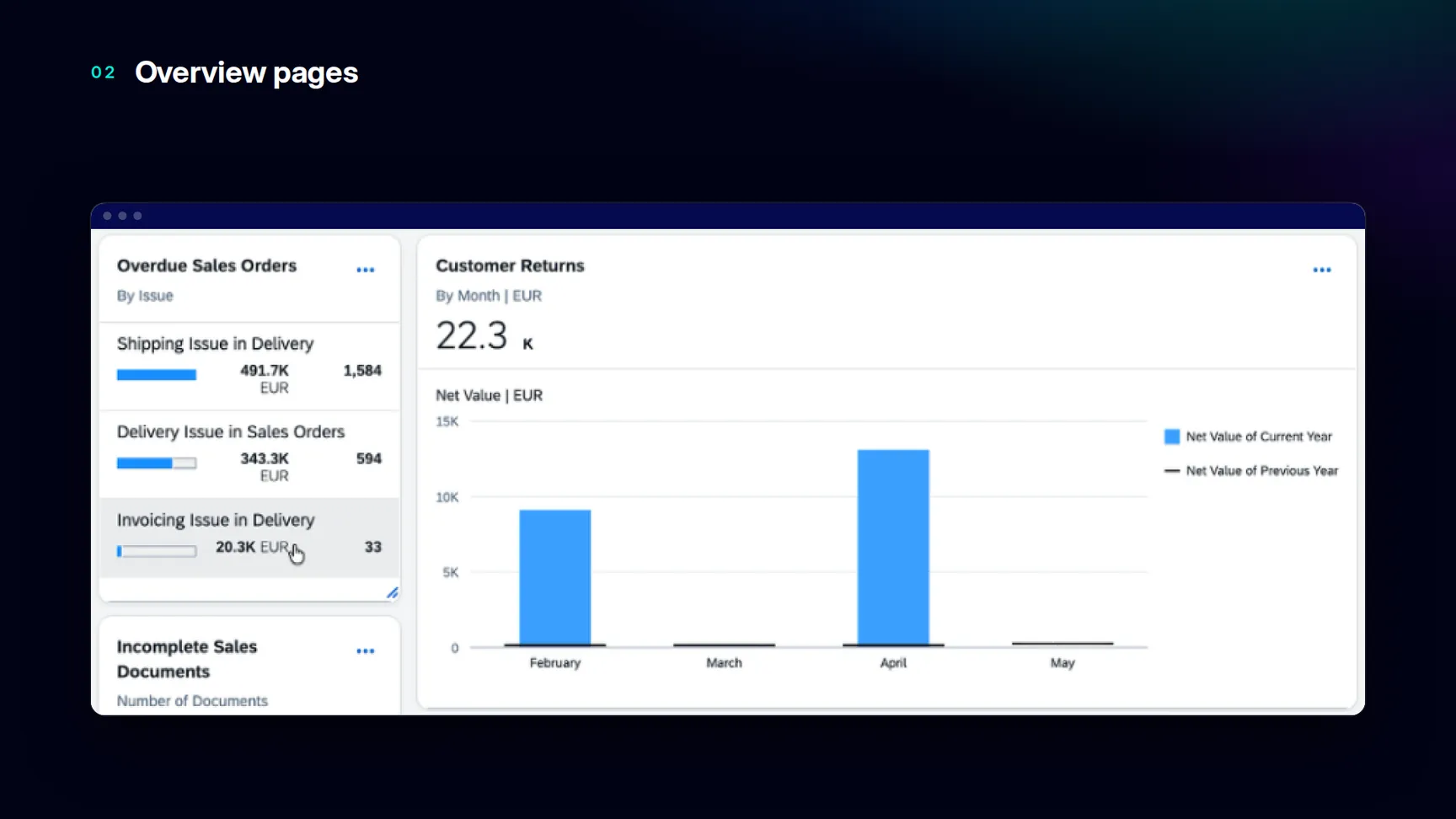Click the 491.7K EUR value
This screenshot has height=819, width=1456.
pyautogui.click(x=265, y=379)
